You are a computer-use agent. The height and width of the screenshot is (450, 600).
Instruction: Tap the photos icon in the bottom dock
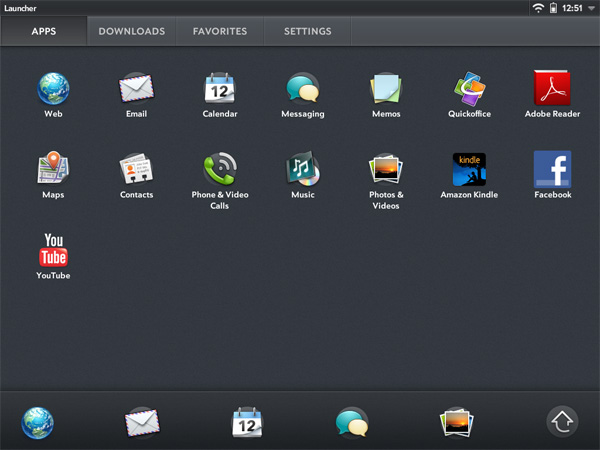pos(457,422)
